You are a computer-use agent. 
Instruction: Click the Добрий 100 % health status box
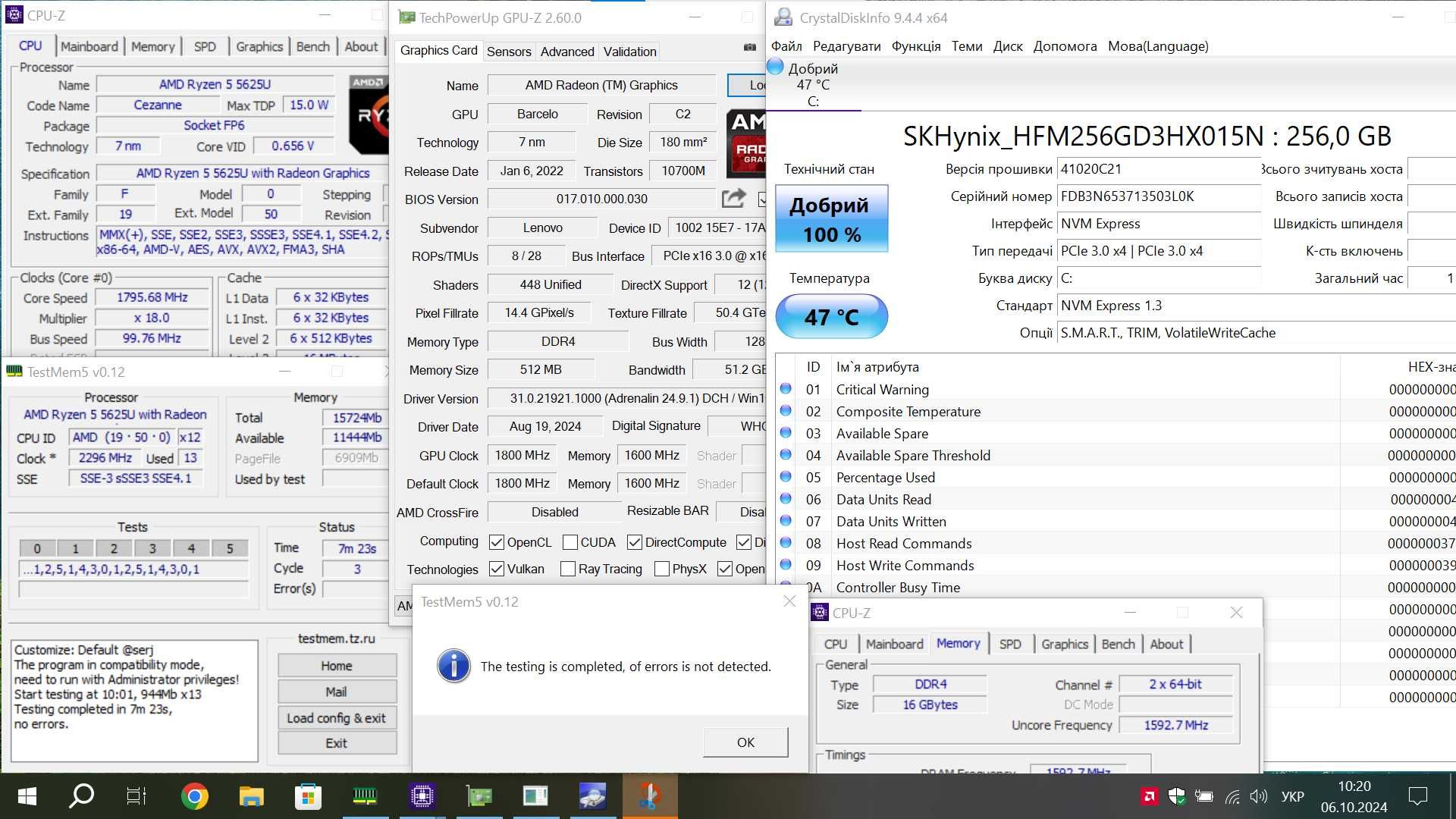[831, 218]
